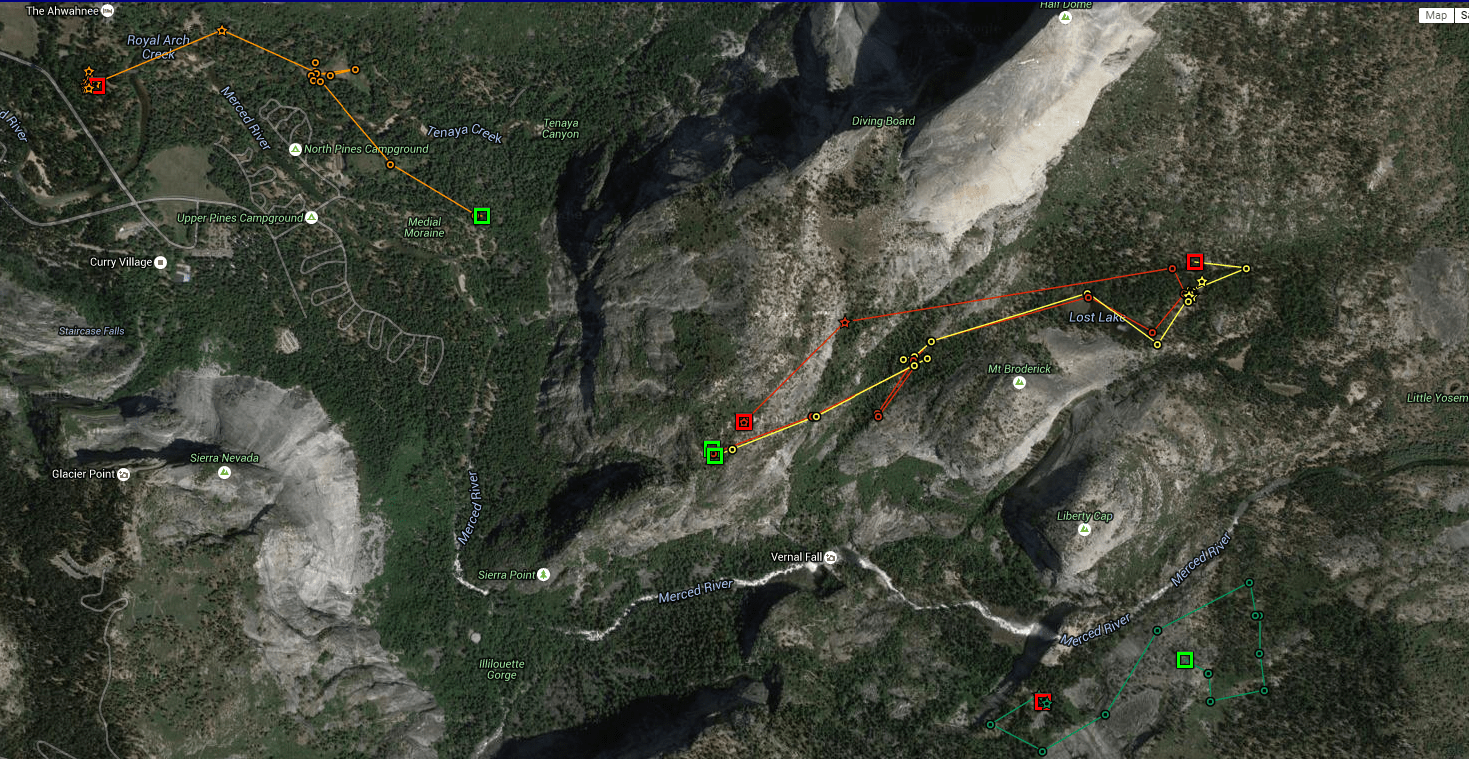
Task: Click the Tenaya Canyon label
Action: pyautogui.click(x=560, y=129)
